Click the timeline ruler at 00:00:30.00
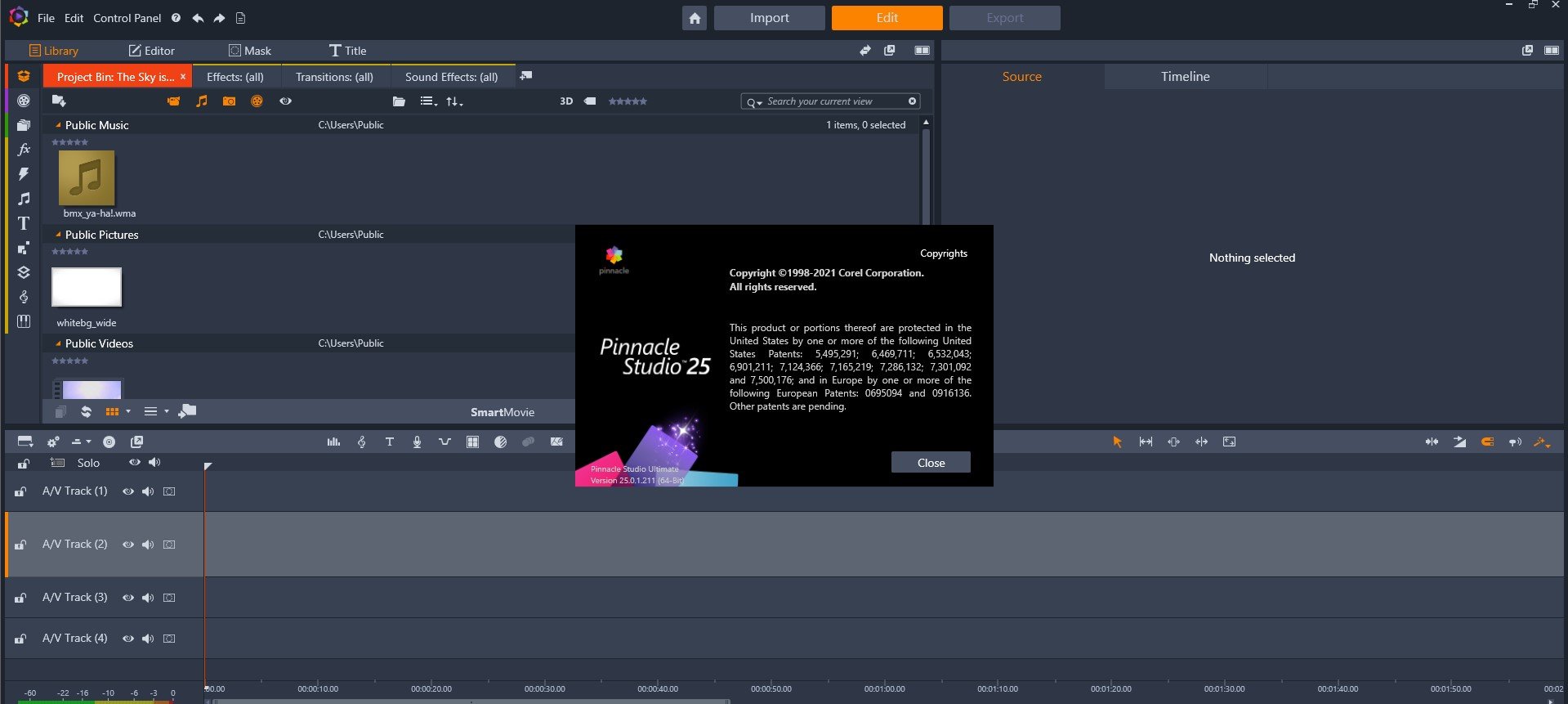This screenshot has width=1568, height=704. coord(545,688)
